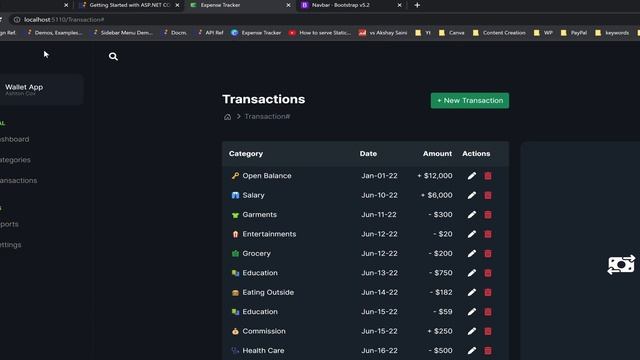Open the PayPal bookmarks folder
This screenshot has height=360, width=640.
click(x=574, y=33)
